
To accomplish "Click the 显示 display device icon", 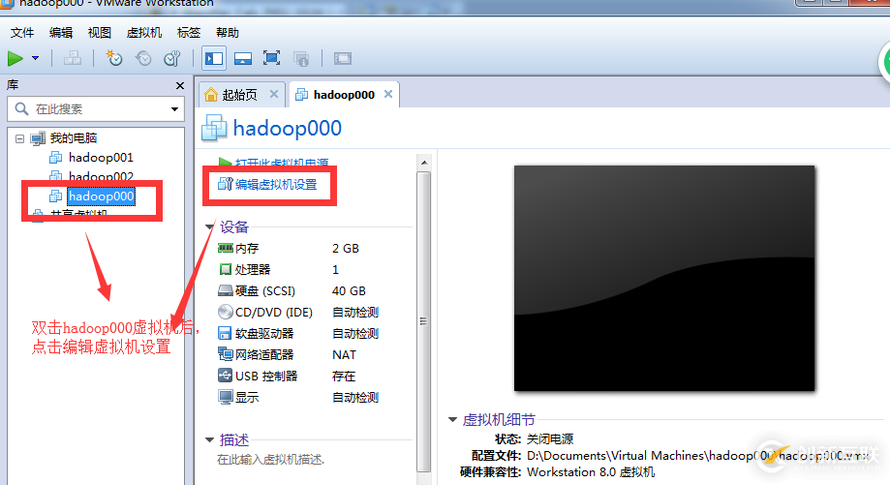I will click(x=225, y=397).
